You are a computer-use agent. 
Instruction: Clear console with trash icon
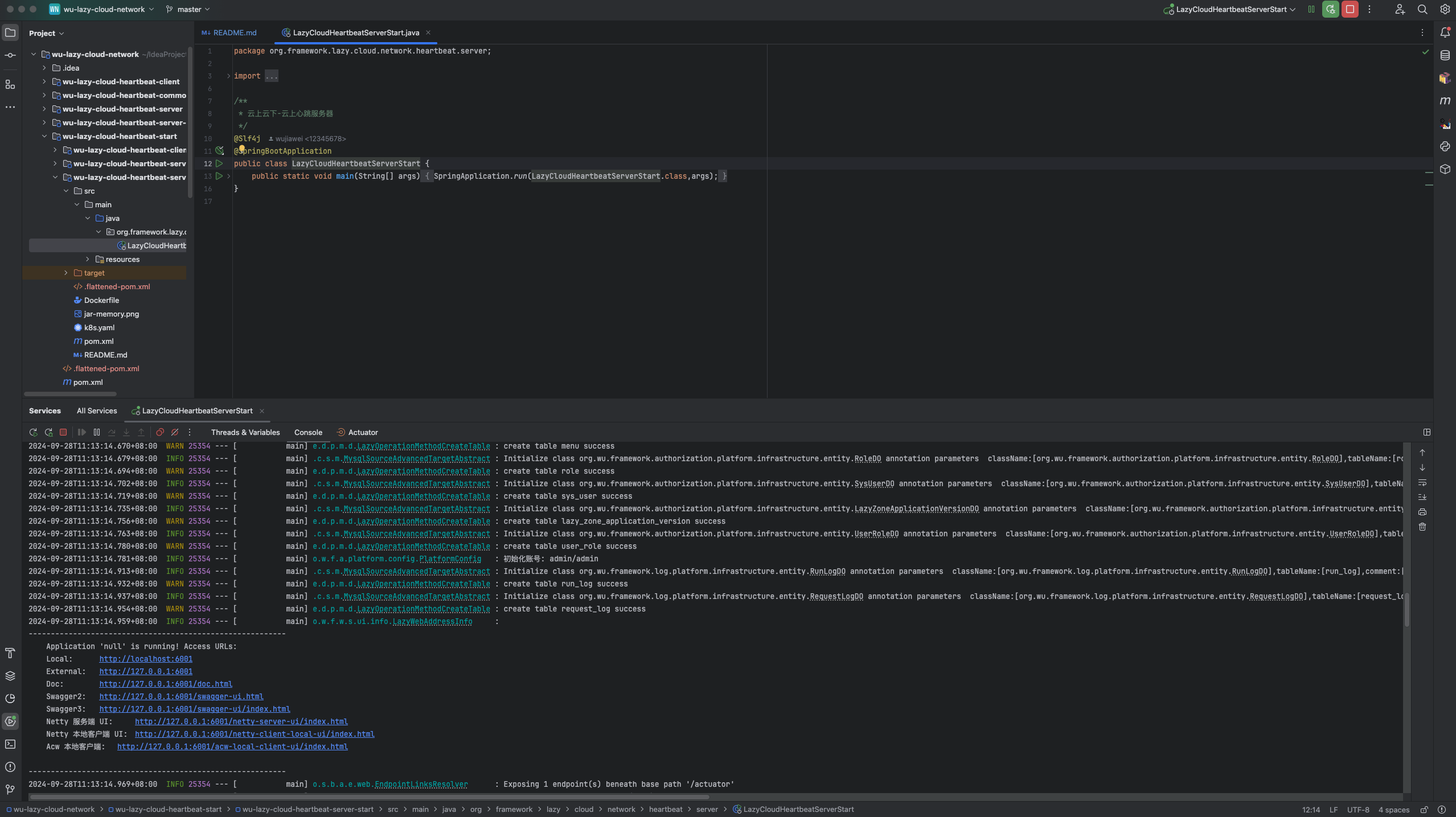pyautogui.click(x=1422, y=527)
